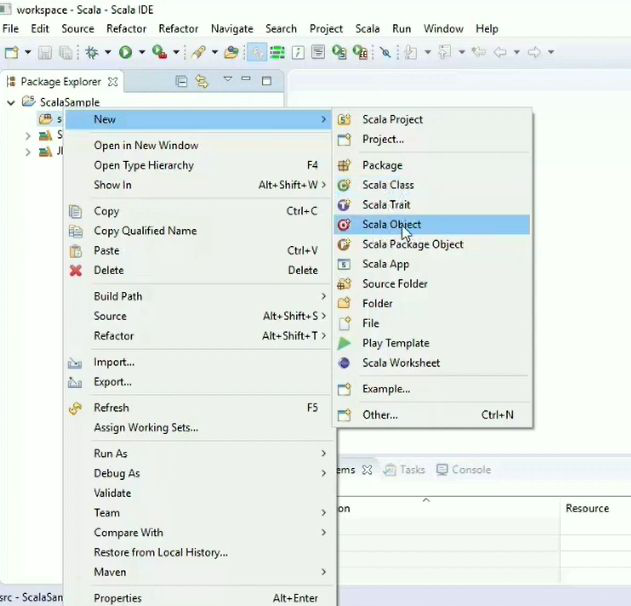Open the Back navigation dropdown arrow
This screenshot has height=606, width=631.
517,52
